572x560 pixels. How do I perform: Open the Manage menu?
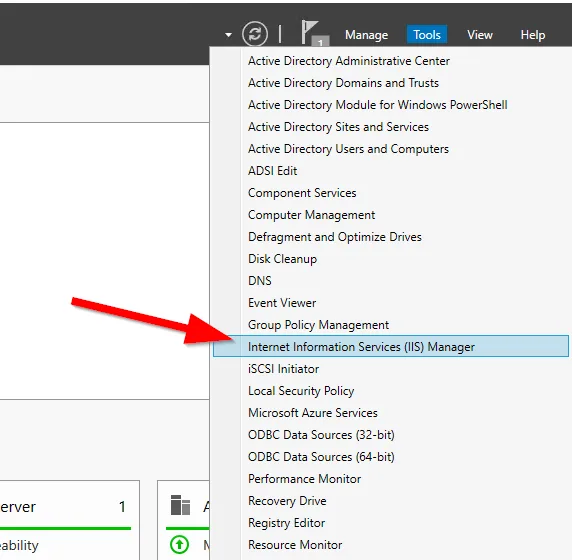366,35
